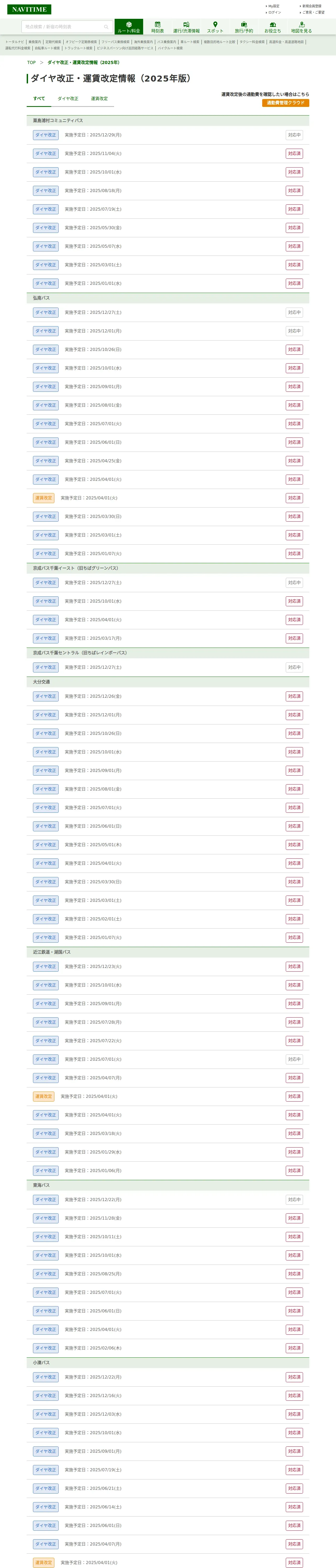Click 対応済 for 東海バス 2025/02/06 row

(294, 1348)
